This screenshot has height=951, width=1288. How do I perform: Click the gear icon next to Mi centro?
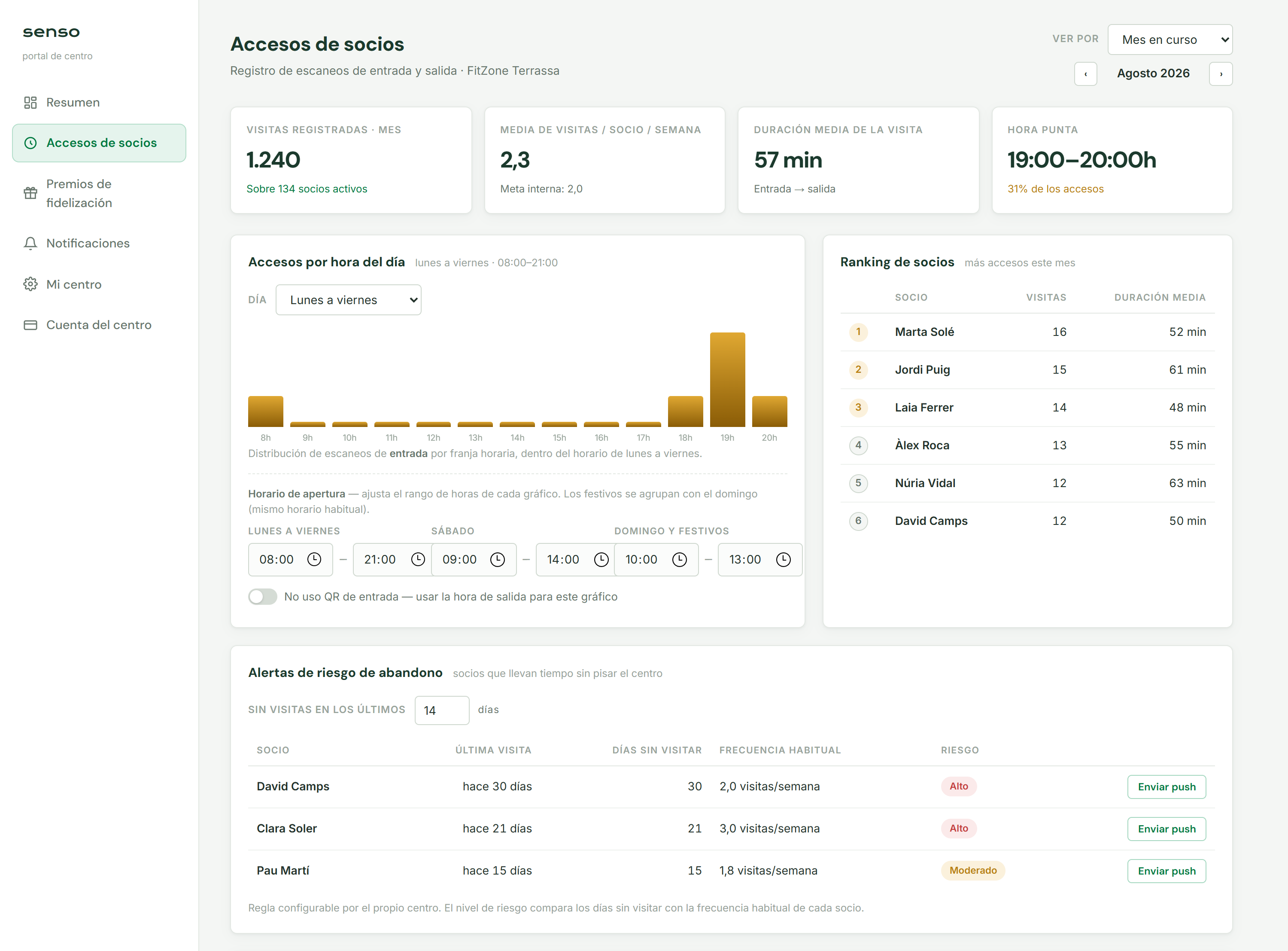[30, 284]
